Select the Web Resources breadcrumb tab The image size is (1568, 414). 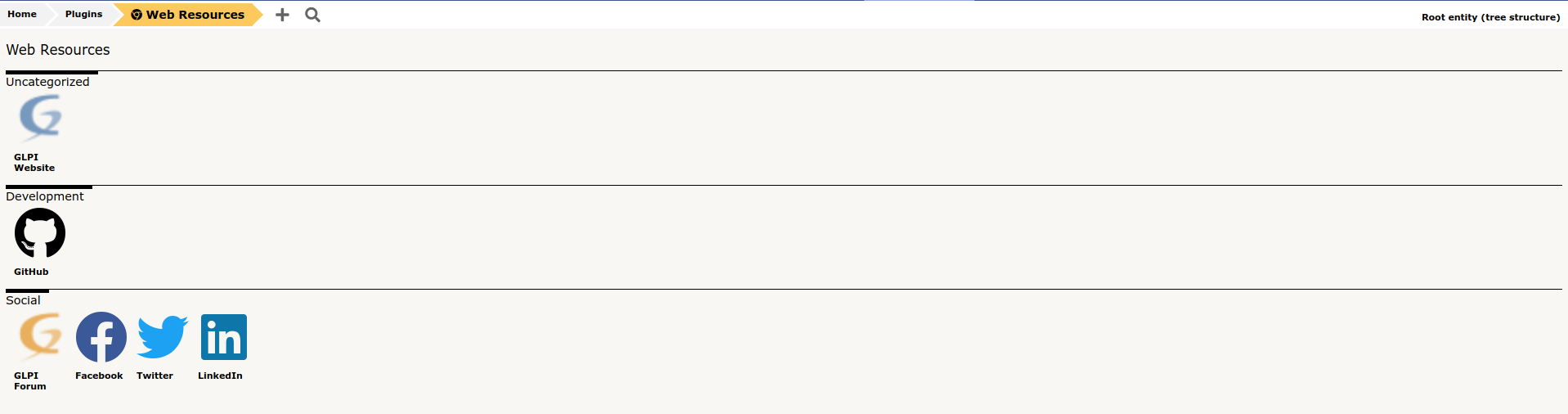[x=188, y=15]
